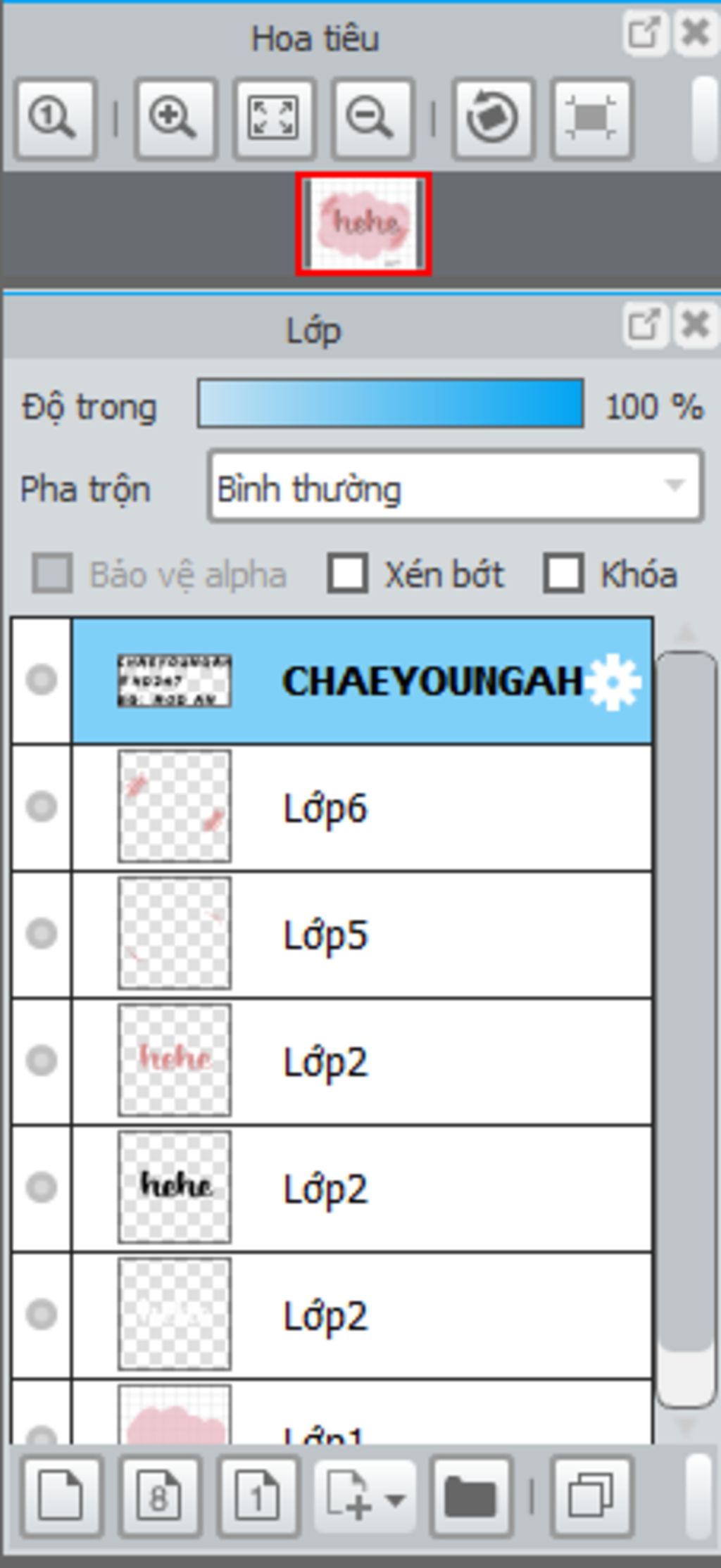Click the Độ trong opacity slider
721x1568 pixels.
pos(391,404)
